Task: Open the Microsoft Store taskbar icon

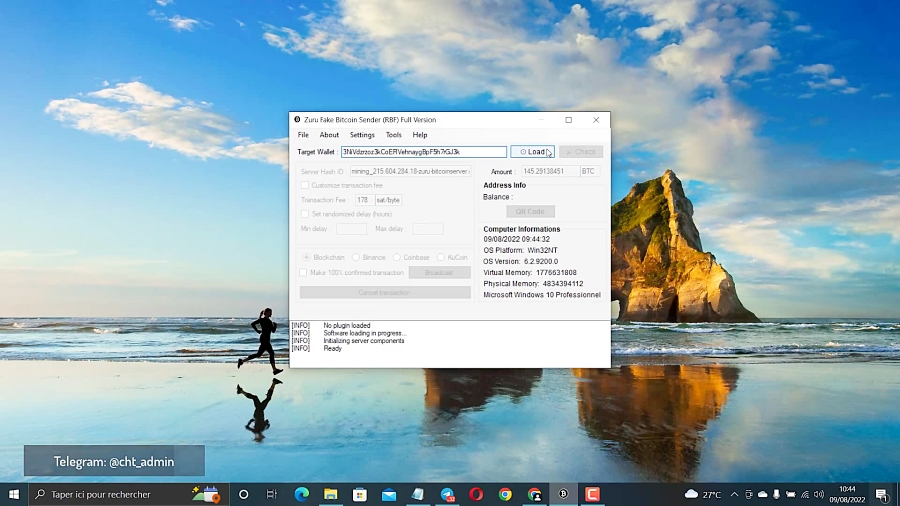Action: point(359,494)
